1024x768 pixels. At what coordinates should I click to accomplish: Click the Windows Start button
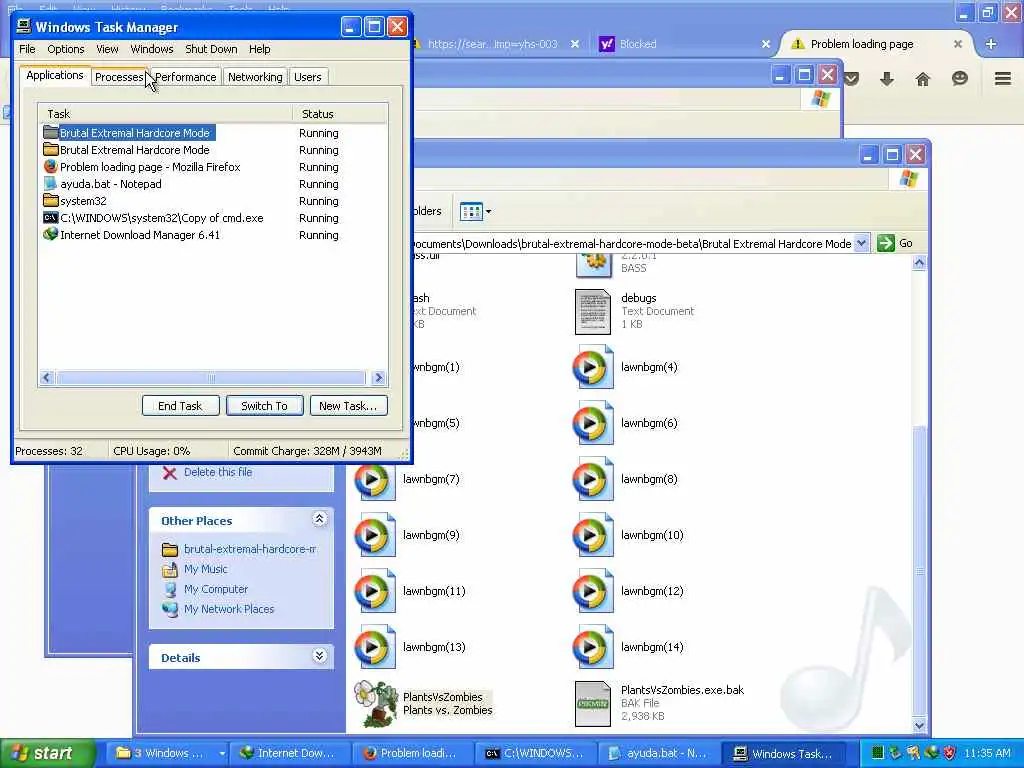pyautogui.click(x=48, y=753)
